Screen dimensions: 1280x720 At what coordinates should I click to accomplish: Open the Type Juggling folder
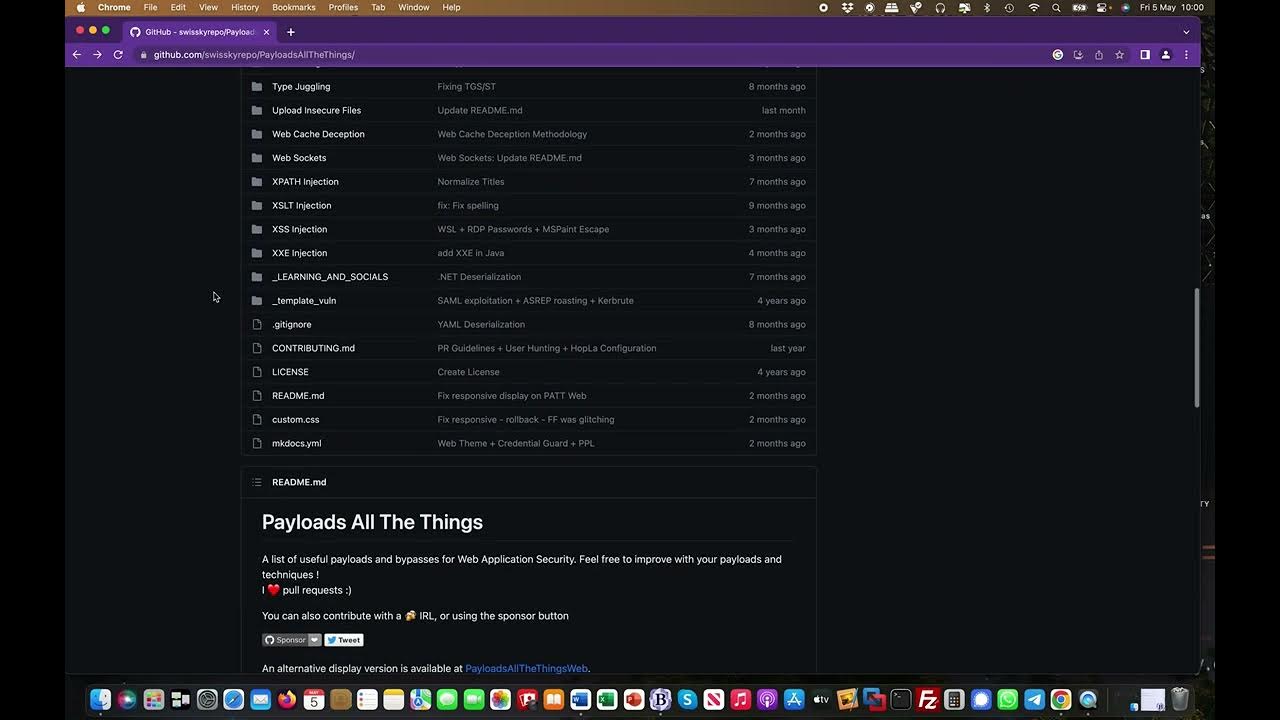point(301,87)
